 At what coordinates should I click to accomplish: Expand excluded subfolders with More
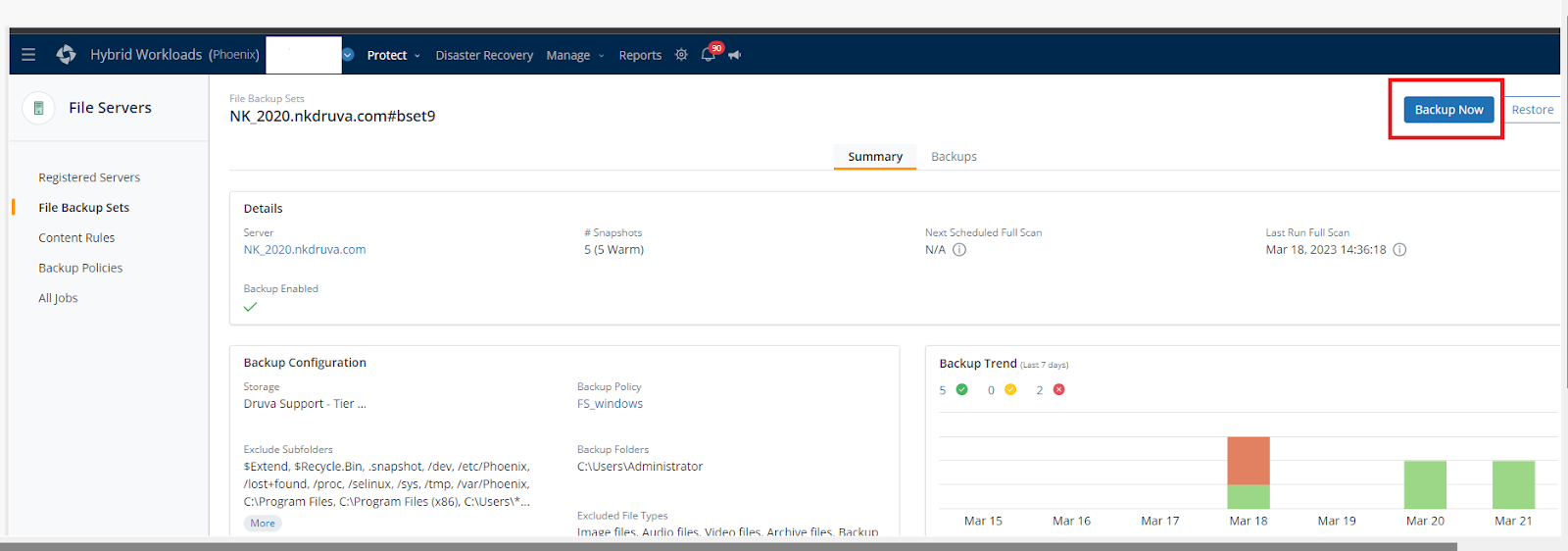click(x=263, y=524)
